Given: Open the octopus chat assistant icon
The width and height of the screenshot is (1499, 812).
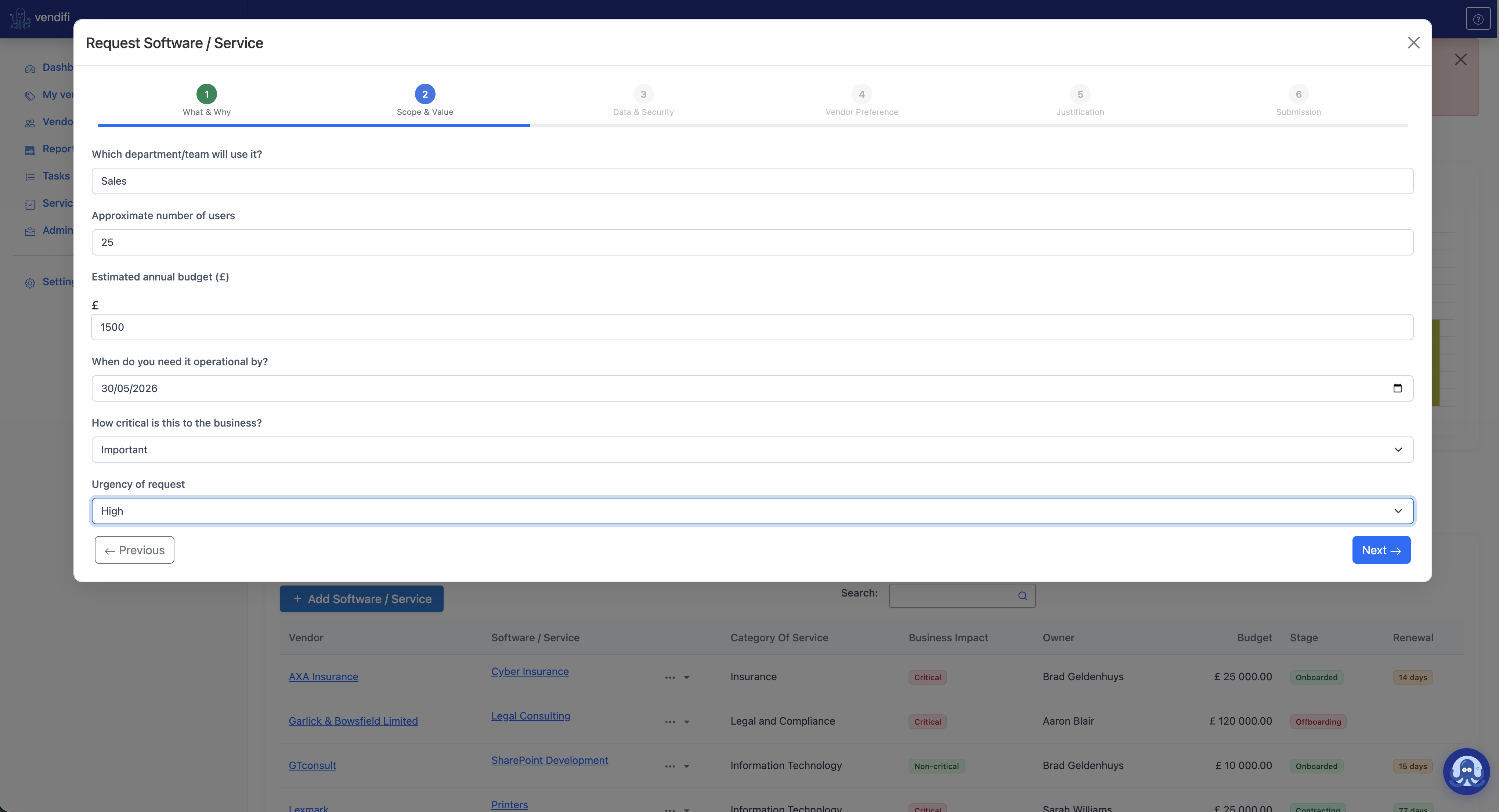Looking at the screenshot, I should [1466, 771].
